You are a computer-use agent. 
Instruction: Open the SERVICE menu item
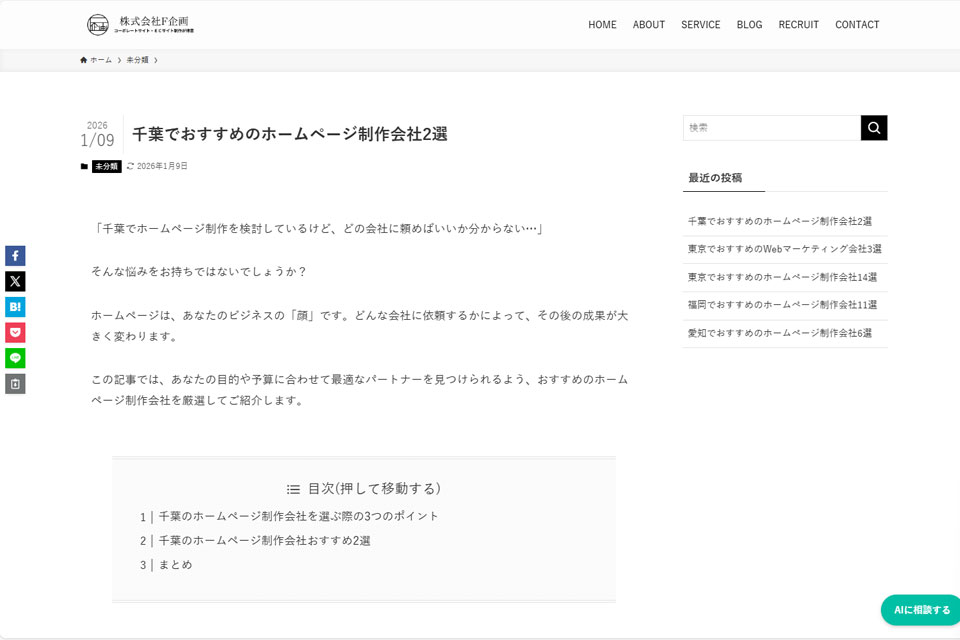700,24
